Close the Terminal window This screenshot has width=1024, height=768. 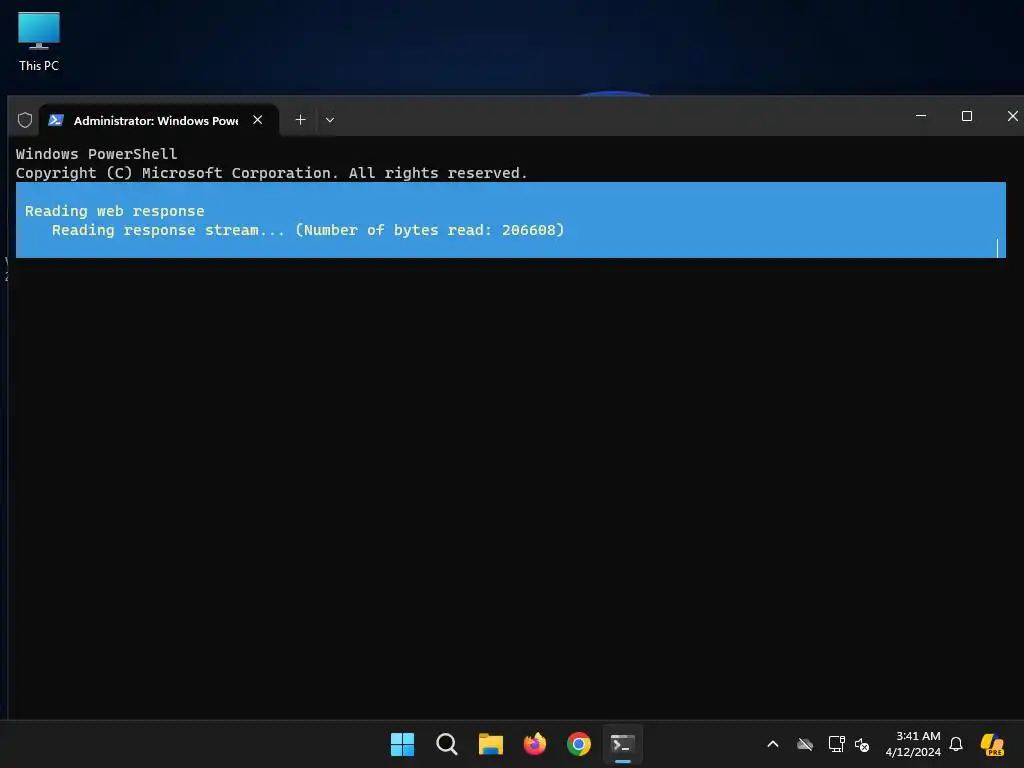pyautogui.click(x=1012, y=116)
